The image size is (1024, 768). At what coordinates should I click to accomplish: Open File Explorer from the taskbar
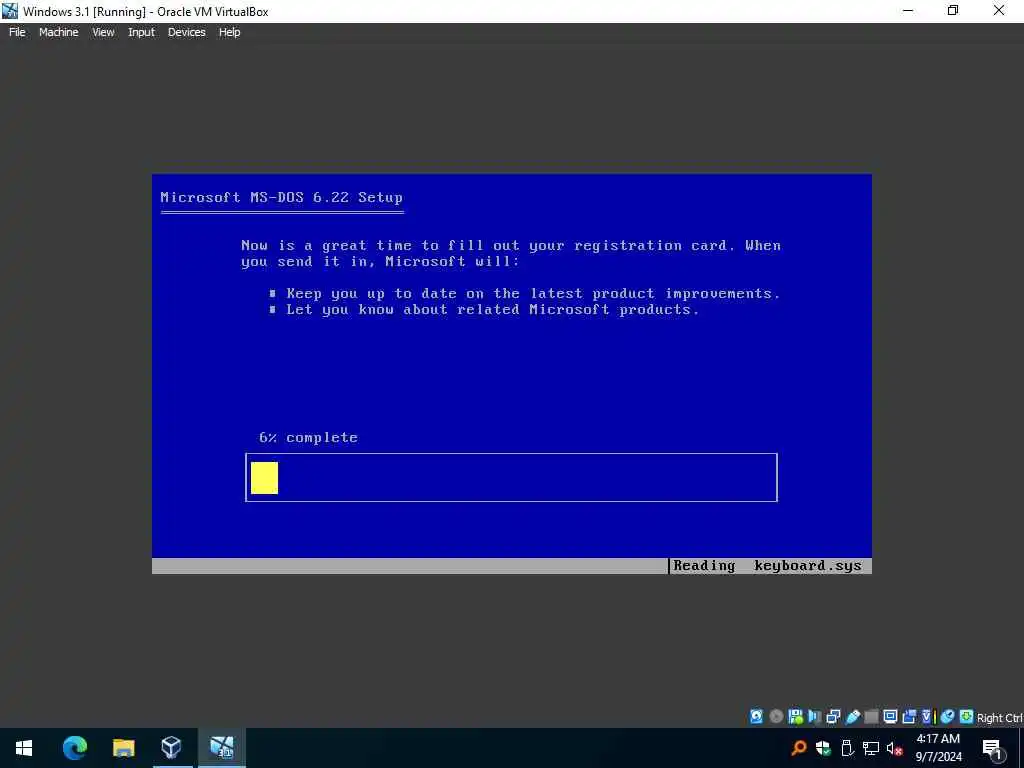pyautogui.click(x=123, y=748)
